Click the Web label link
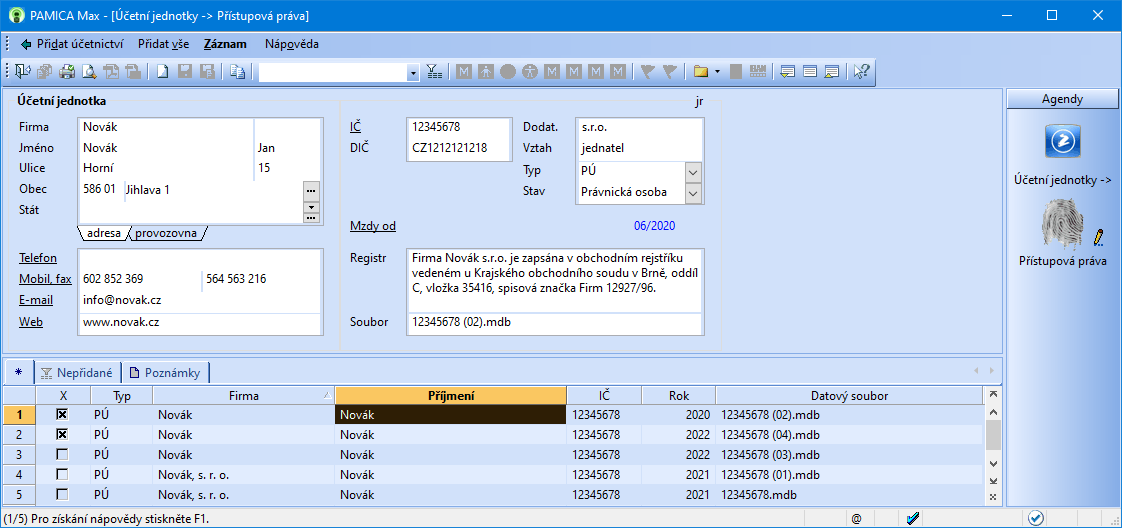The image size is (1122, 528). (31, 322)
